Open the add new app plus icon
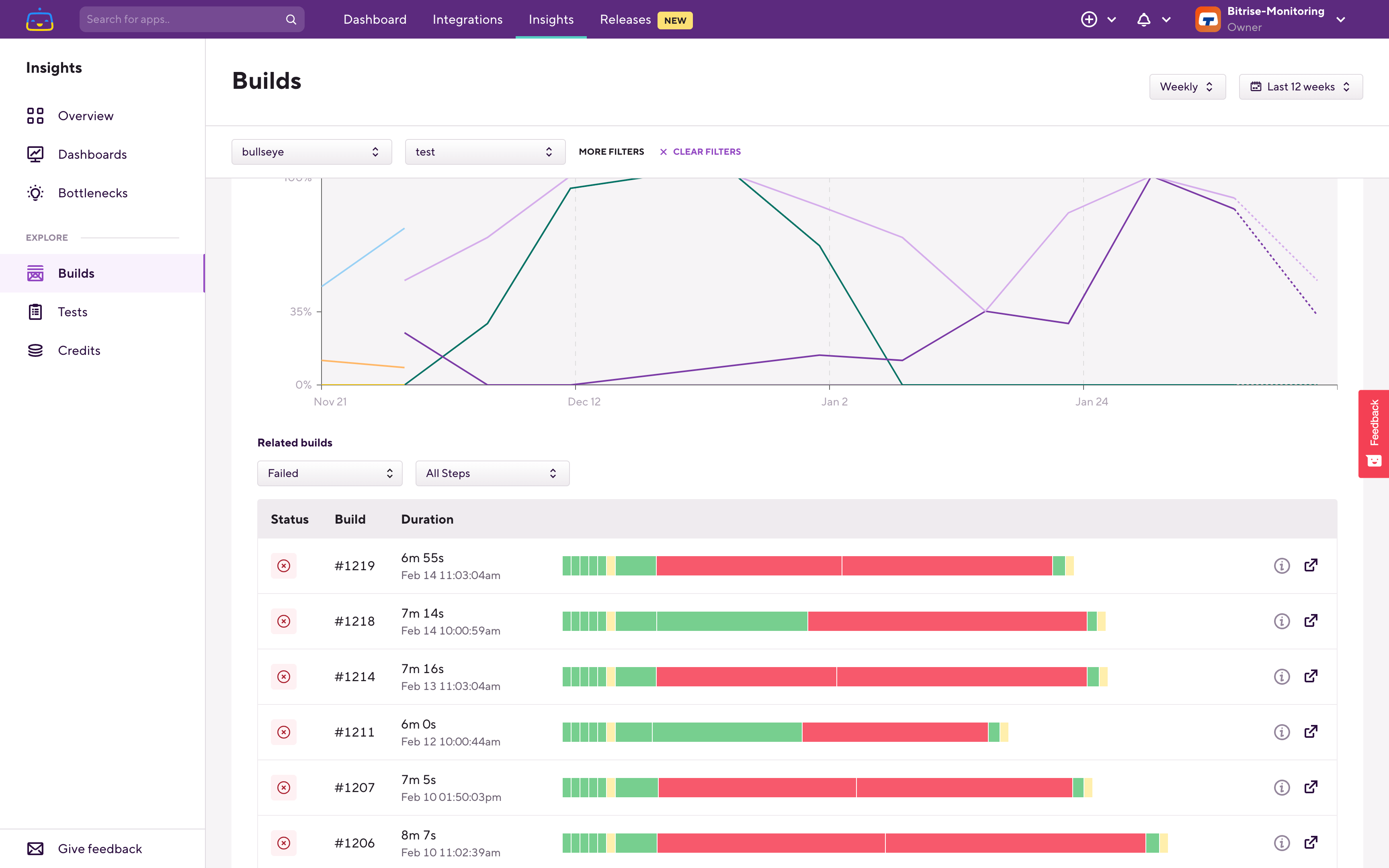The image size is (1389, 868). click(1089, 20)
